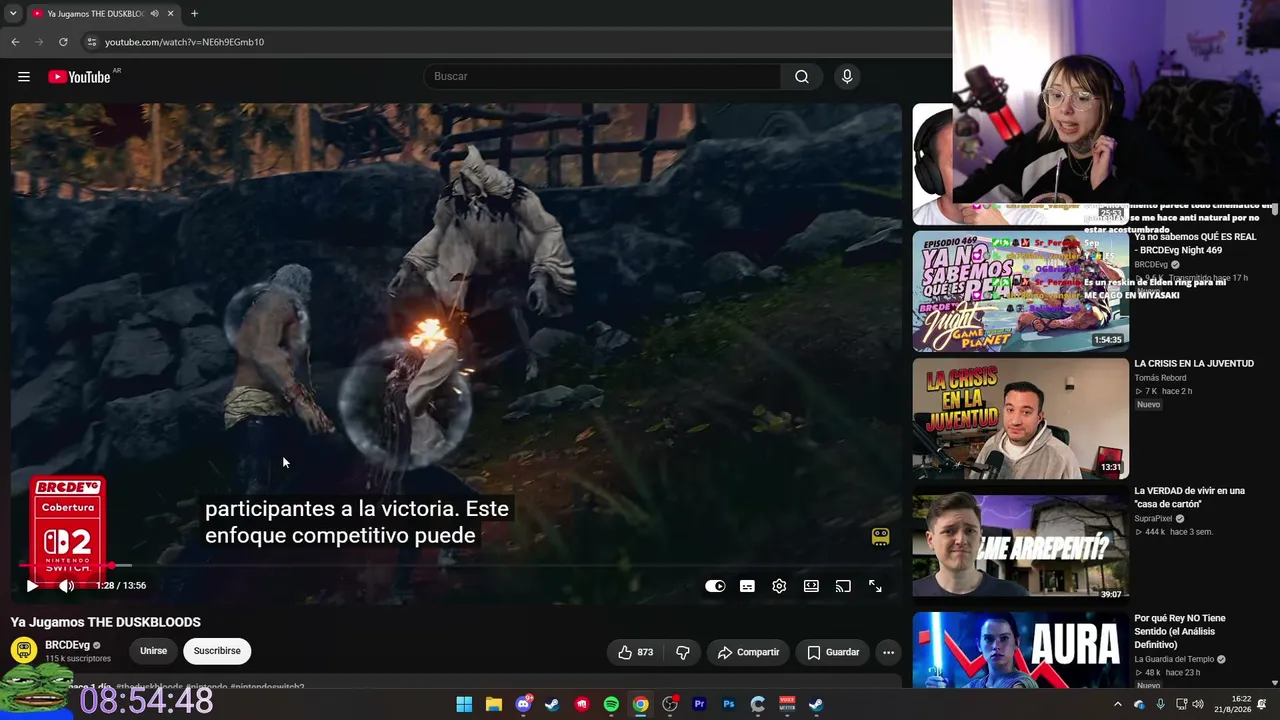
Task: Visit the Tomás Rebord channel
Action: point(1160,378)
